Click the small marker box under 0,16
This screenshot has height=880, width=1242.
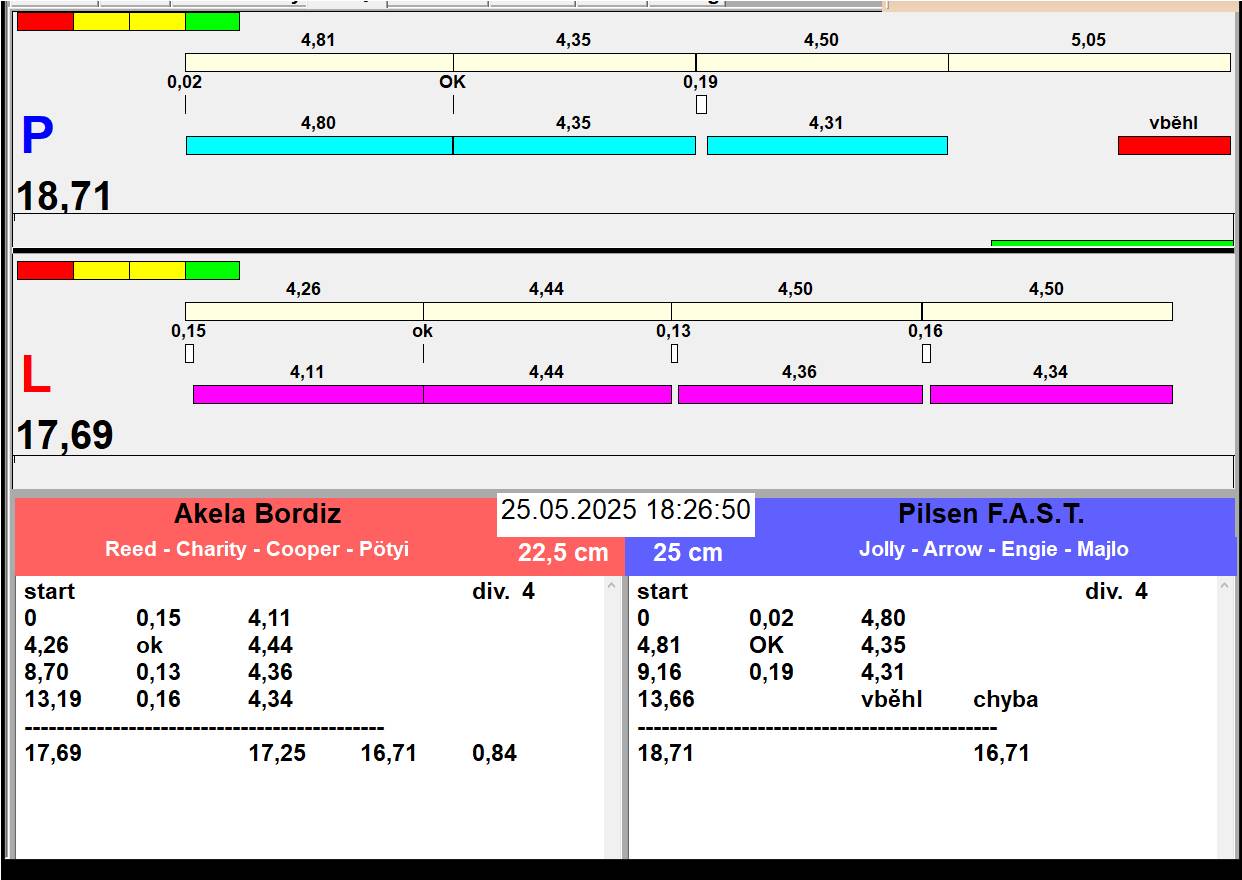pyautogui.click(x=926, y=353)
